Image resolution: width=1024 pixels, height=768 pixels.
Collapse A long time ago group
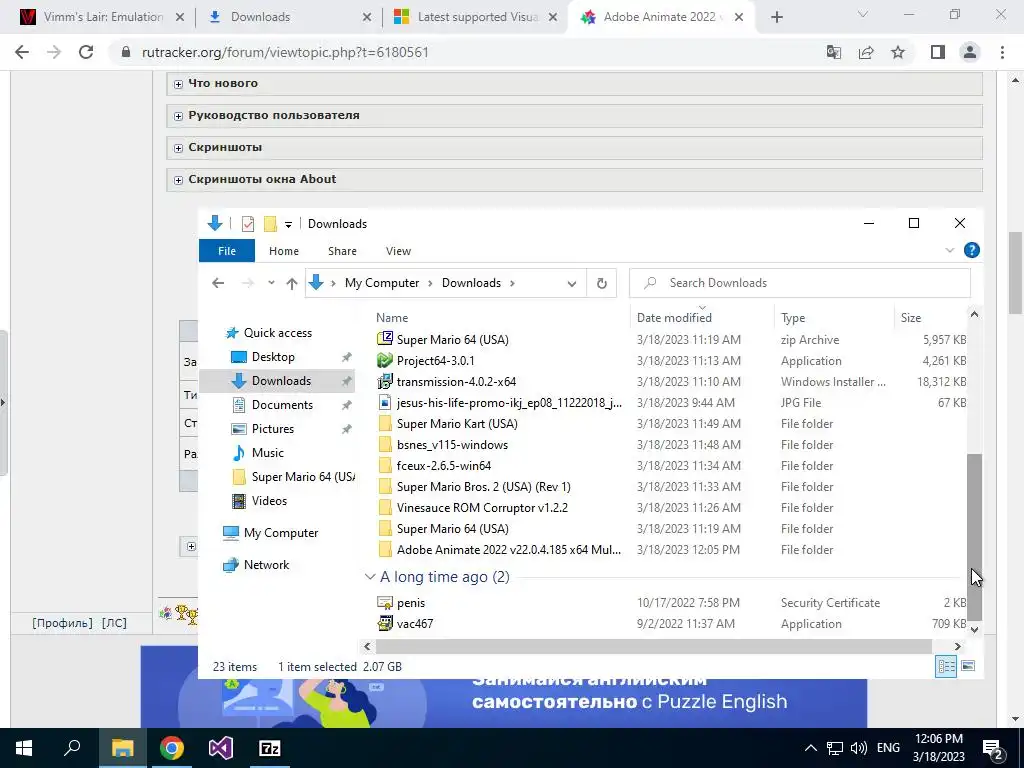point(370,577)
